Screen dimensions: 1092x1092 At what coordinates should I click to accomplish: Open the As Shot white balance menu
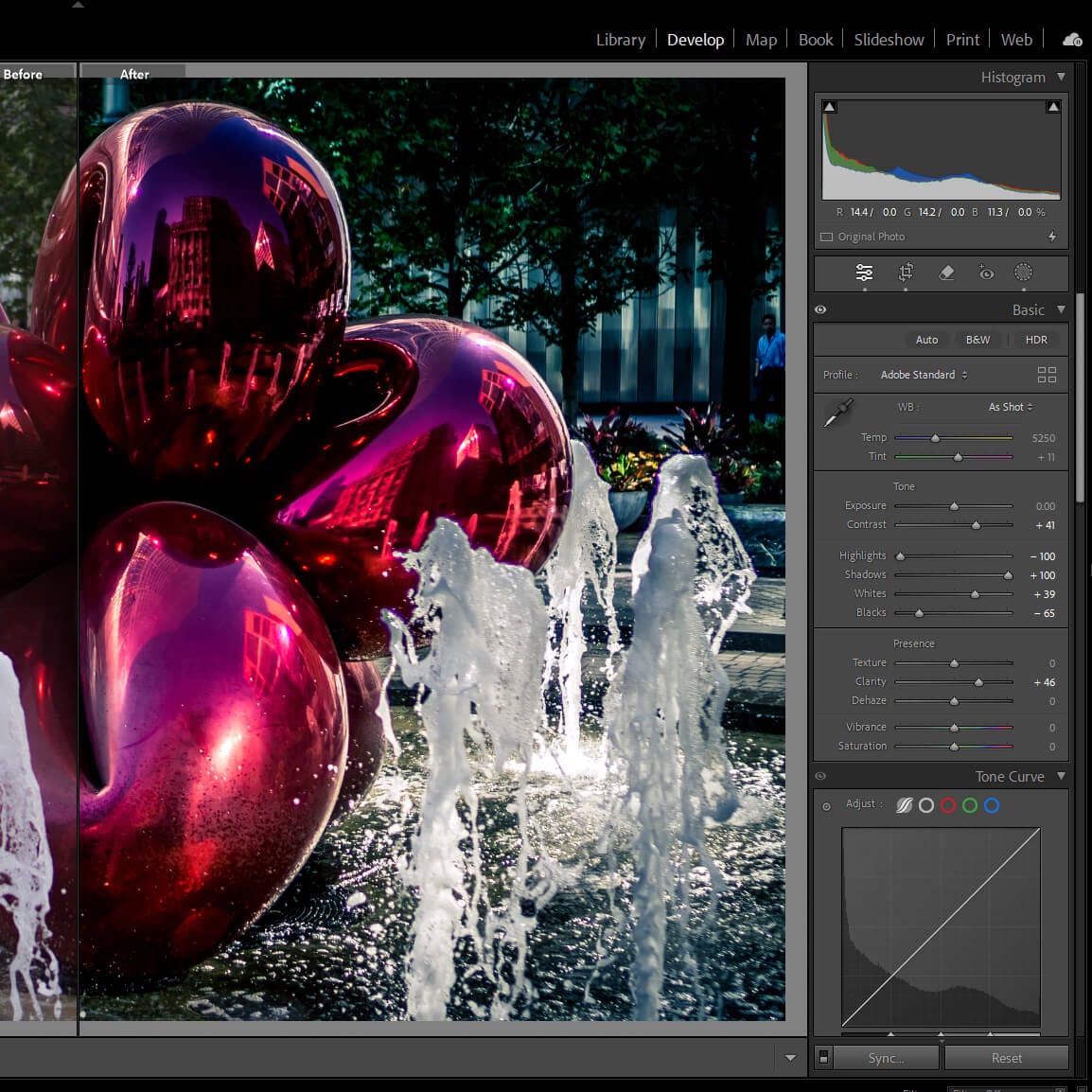[1010, 407]
